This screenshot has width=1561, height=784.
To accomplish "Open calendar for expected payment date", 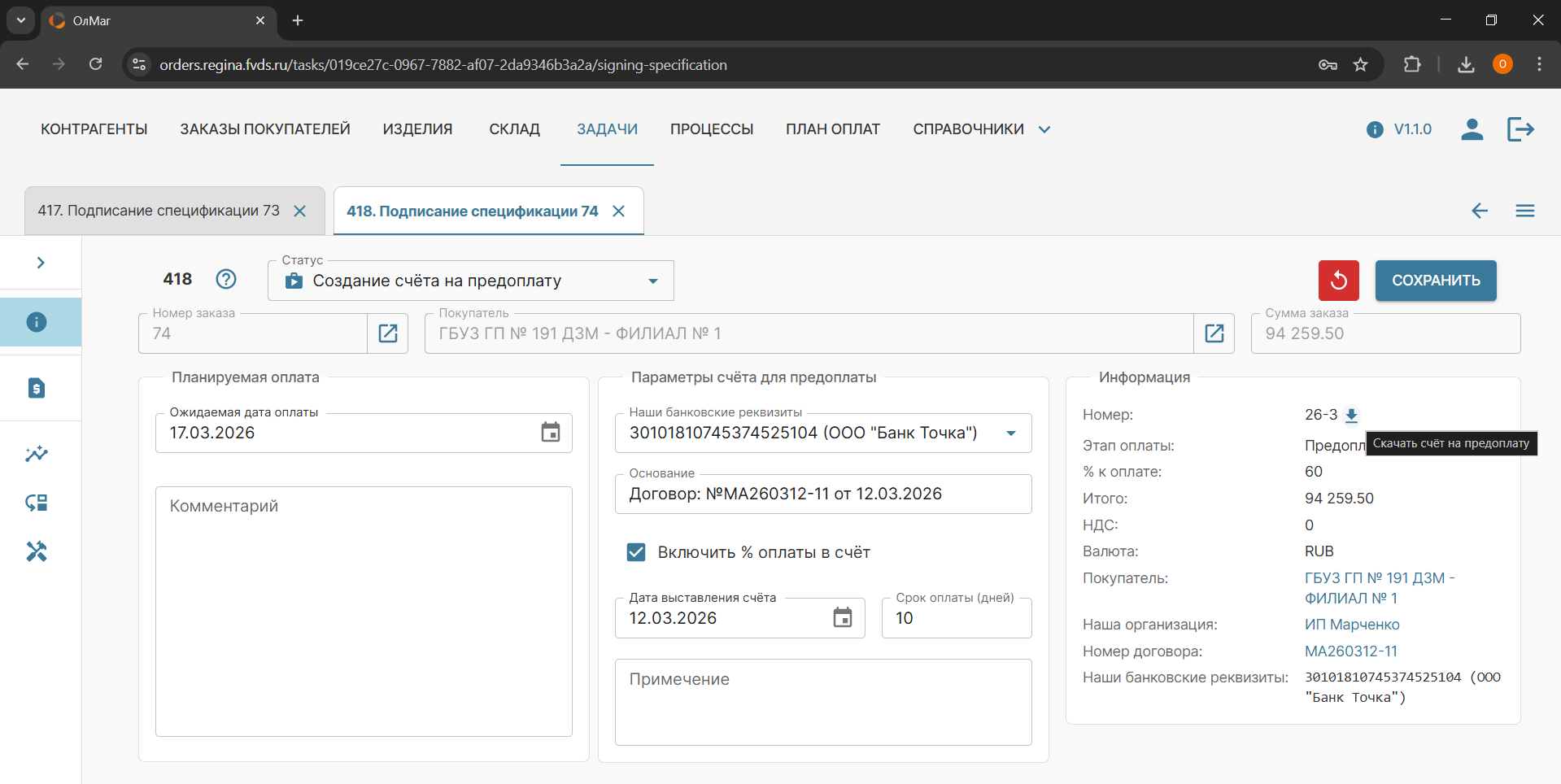I will pos(551,433).
